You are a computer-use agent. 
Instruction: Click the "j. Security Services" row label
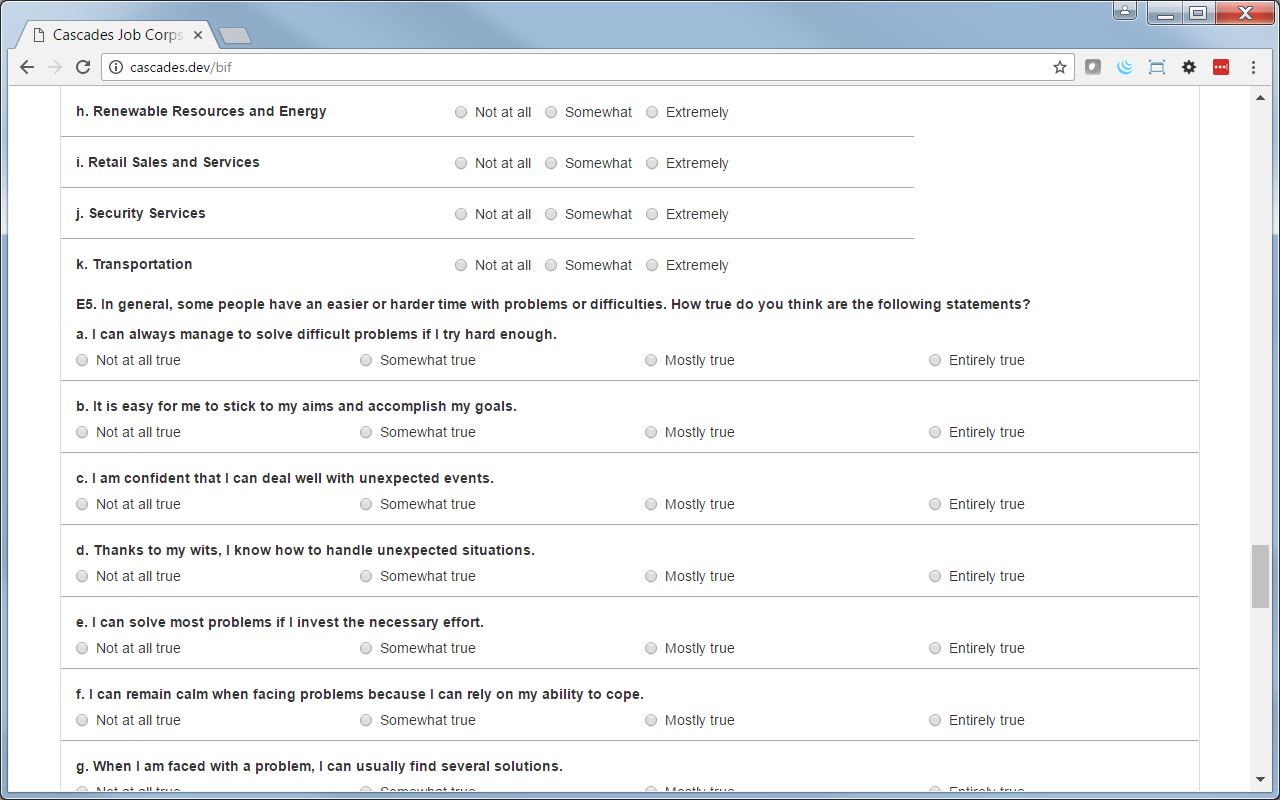tap(141, 213)
